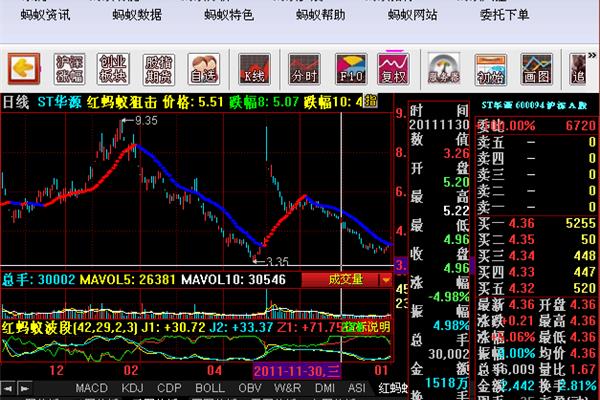Open the 蚂蚁帮助 menu
This screenshot has width=600, height=400.
[321, 15]
